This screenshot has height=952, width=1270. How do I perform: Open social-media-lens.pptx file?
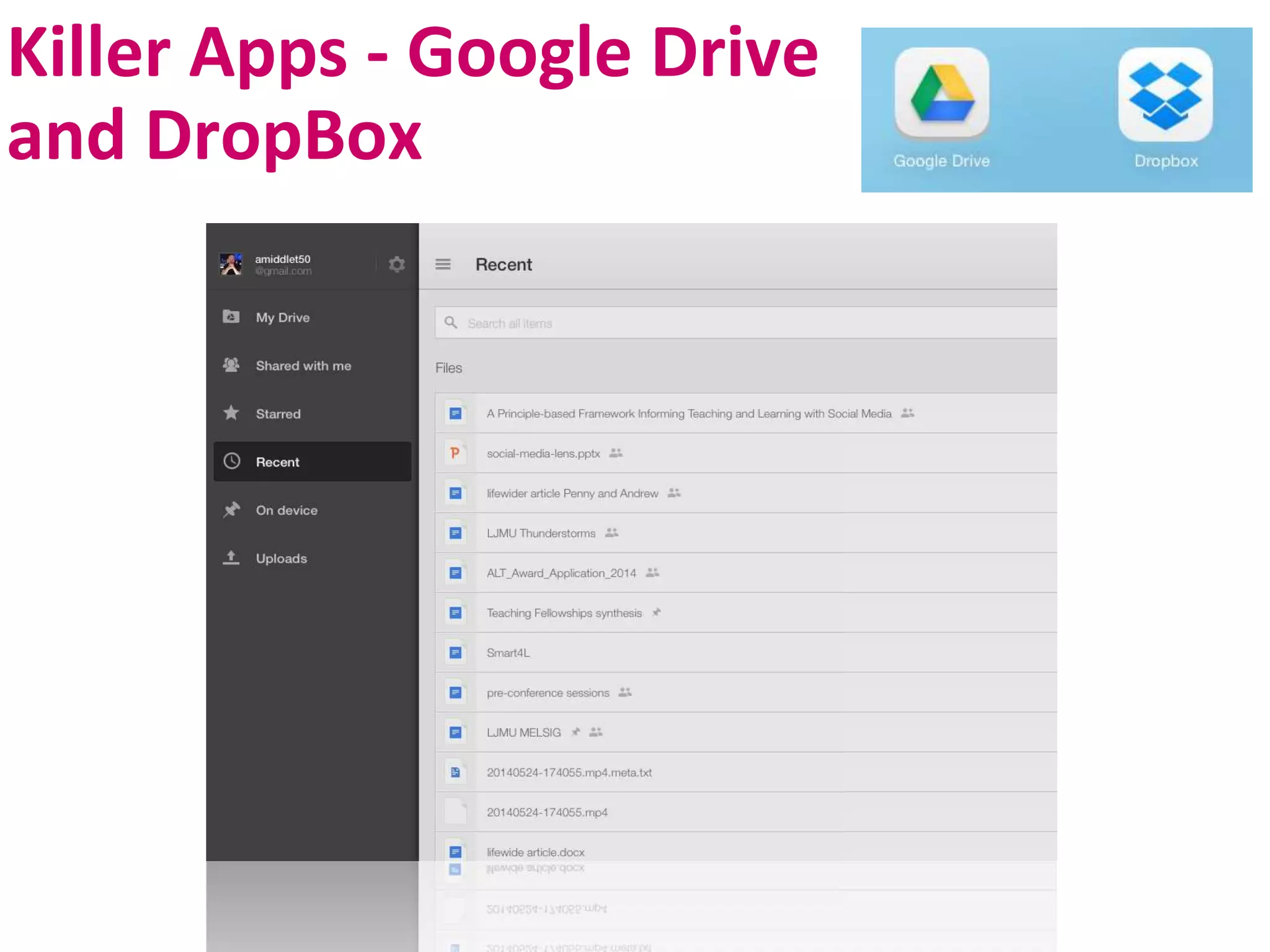(x=746, y=453)
